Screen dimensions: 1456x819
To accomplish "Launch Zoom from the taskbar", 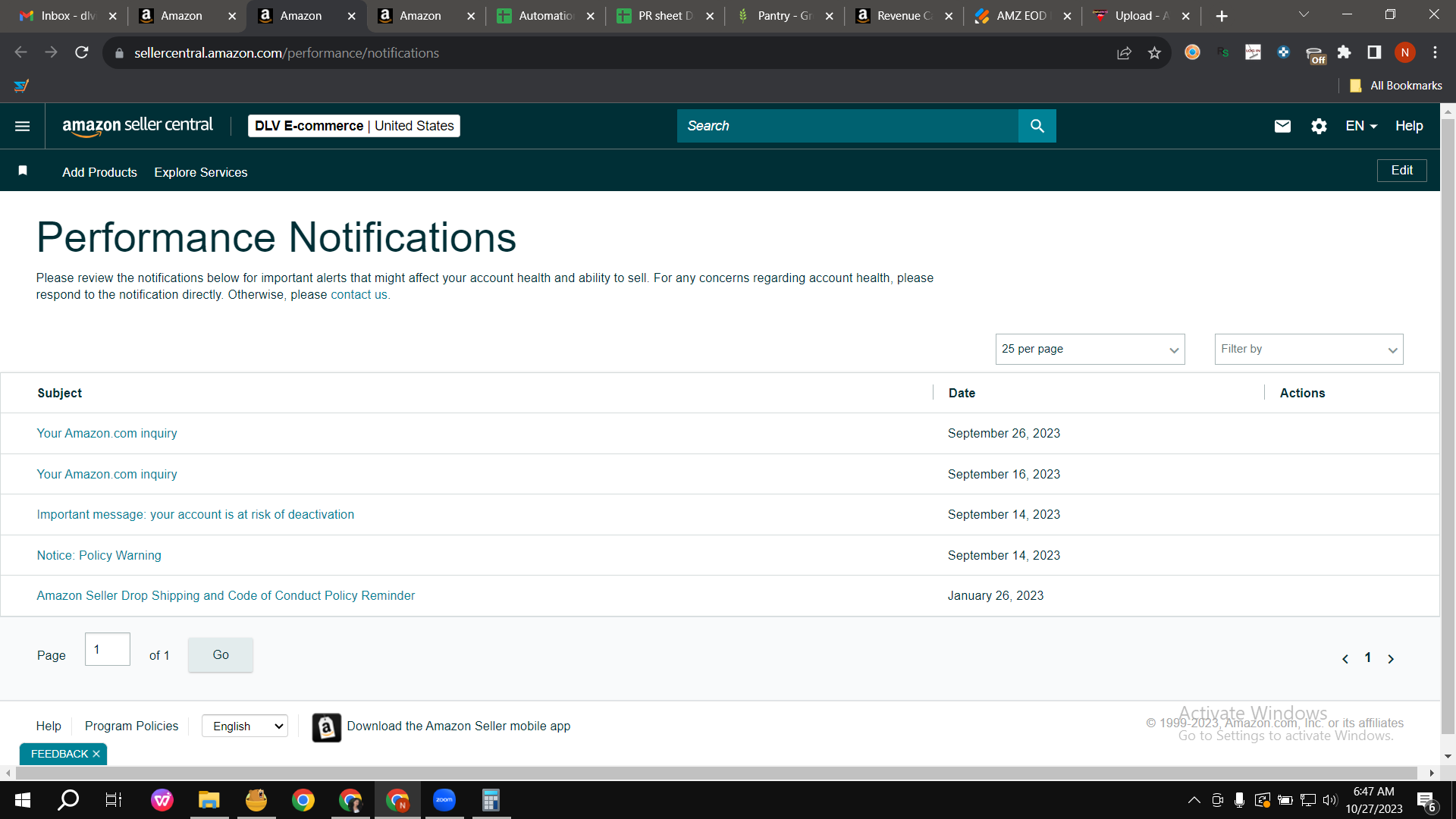I will tap(444, 800).
